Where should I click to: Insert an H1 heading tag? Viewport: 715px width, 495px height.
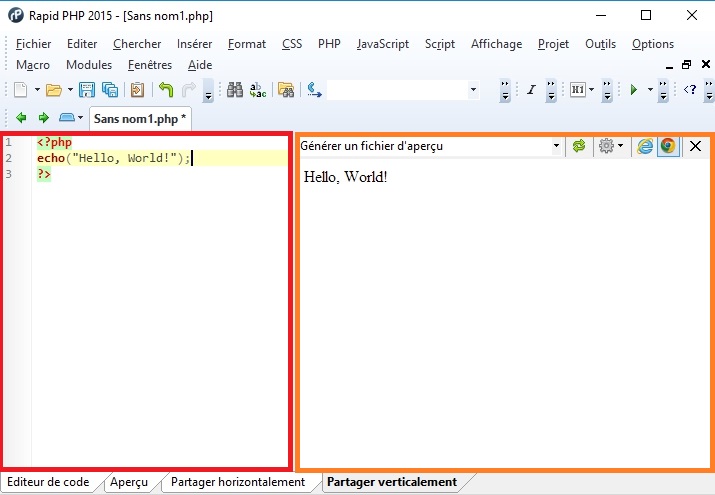[x=578, y=90]
